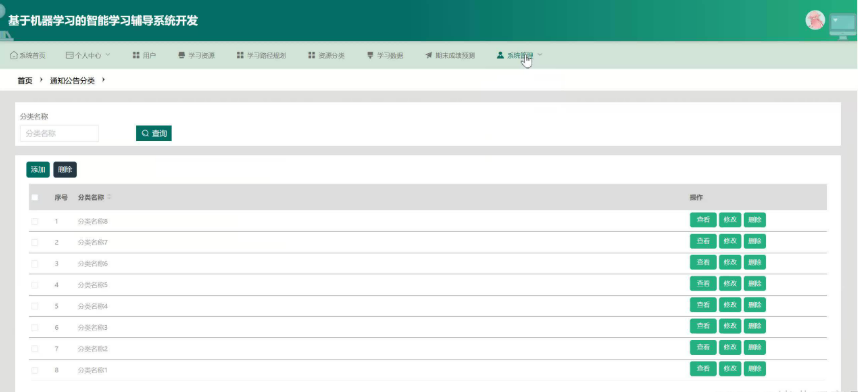
Task: Click 通知公告分类 in the breadcrumb
Action: pyautogui.click(x=72, y=80)
